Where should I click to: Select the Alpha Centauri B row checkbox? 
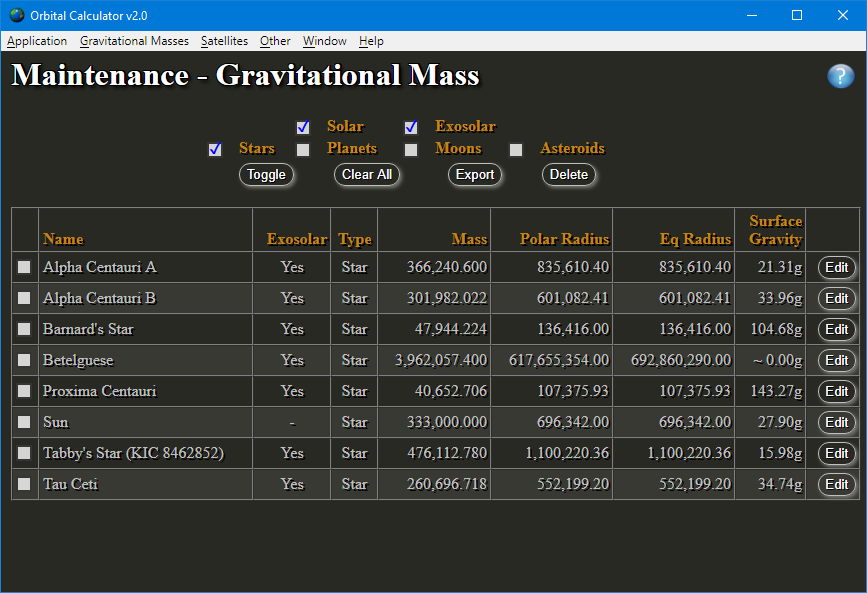(x=24, y=298)
